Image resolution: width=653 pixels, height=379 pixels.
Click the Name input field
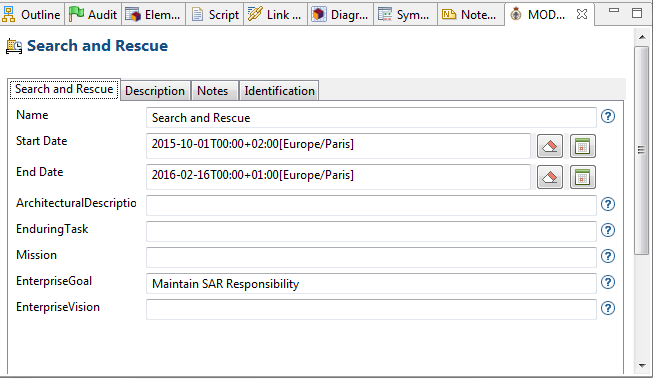(x=371, y=118)
